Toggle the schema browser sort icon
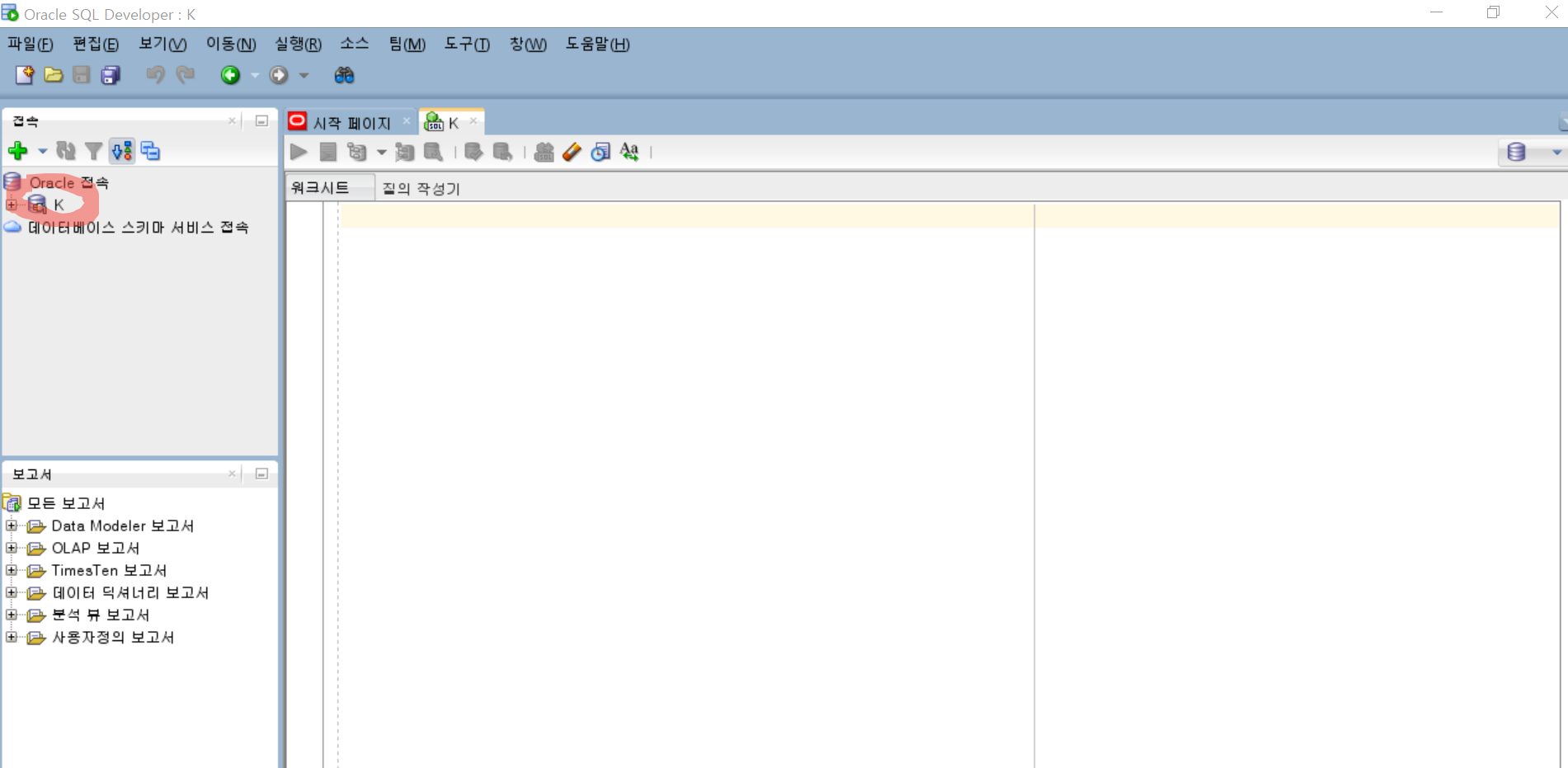 122,151
